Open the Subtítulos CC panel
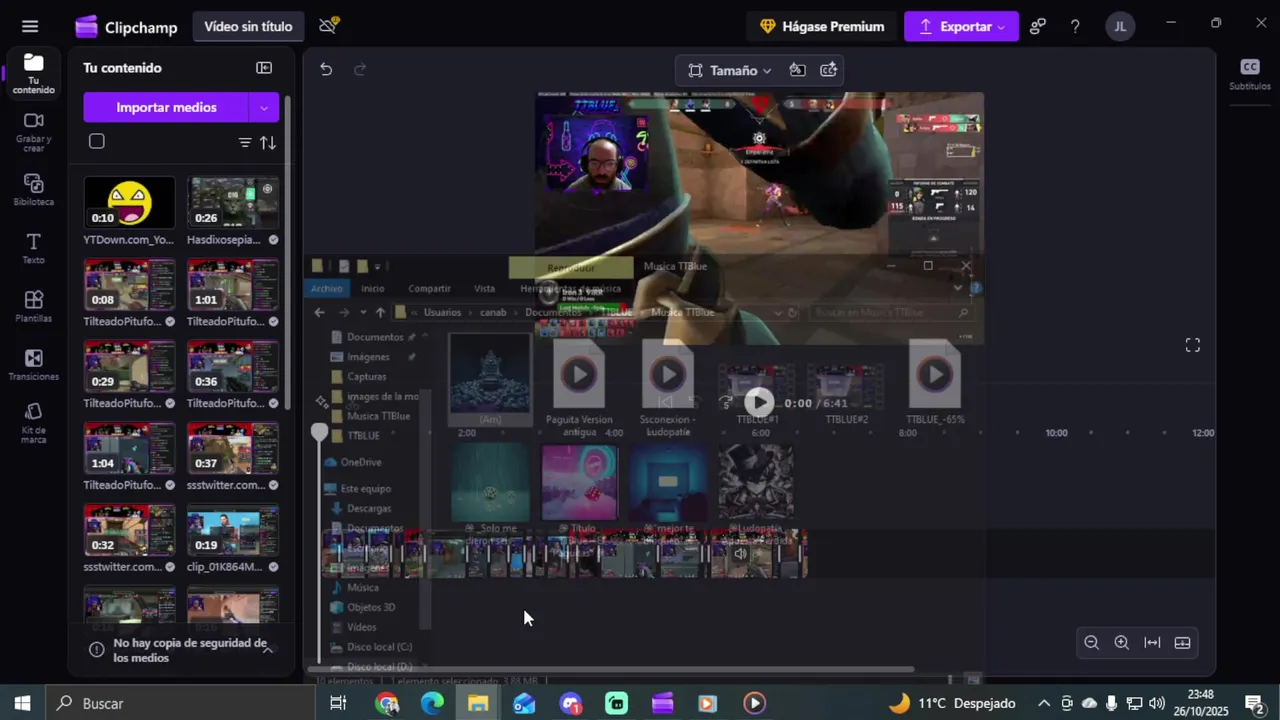Viewport: 1280px width, 720px height. [1250, 73]
